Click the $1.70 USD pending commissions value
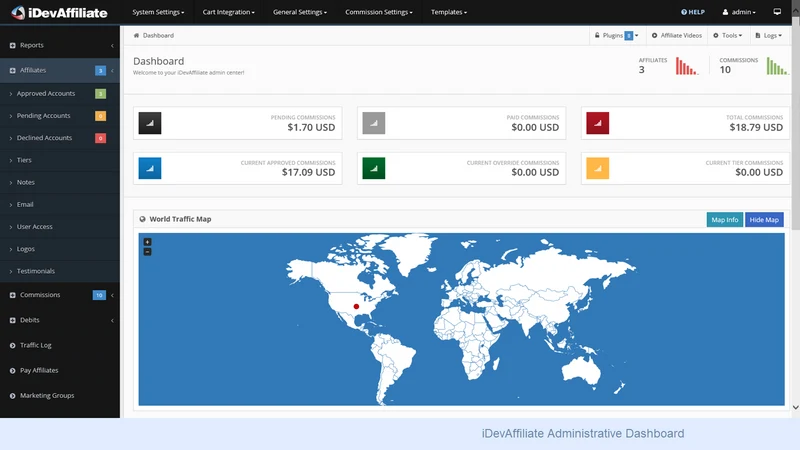Screen dimensions: 800x450 [311, 128]
